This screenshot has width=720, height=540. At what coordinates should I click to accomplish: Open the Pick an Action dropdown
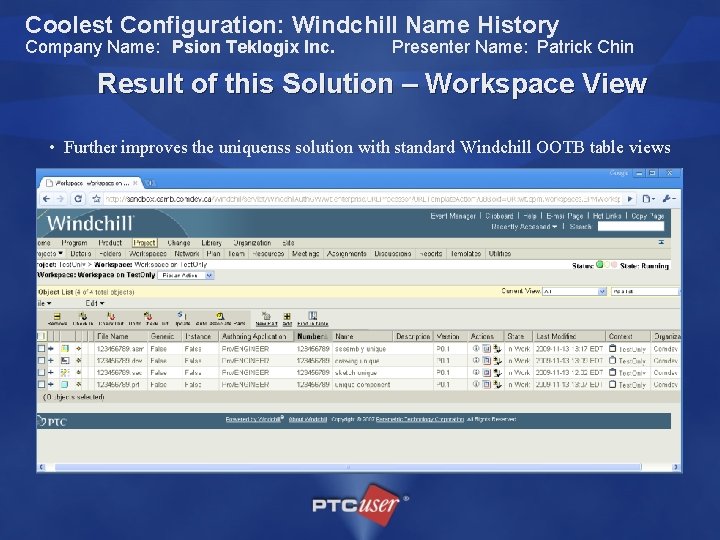point(186,276)
